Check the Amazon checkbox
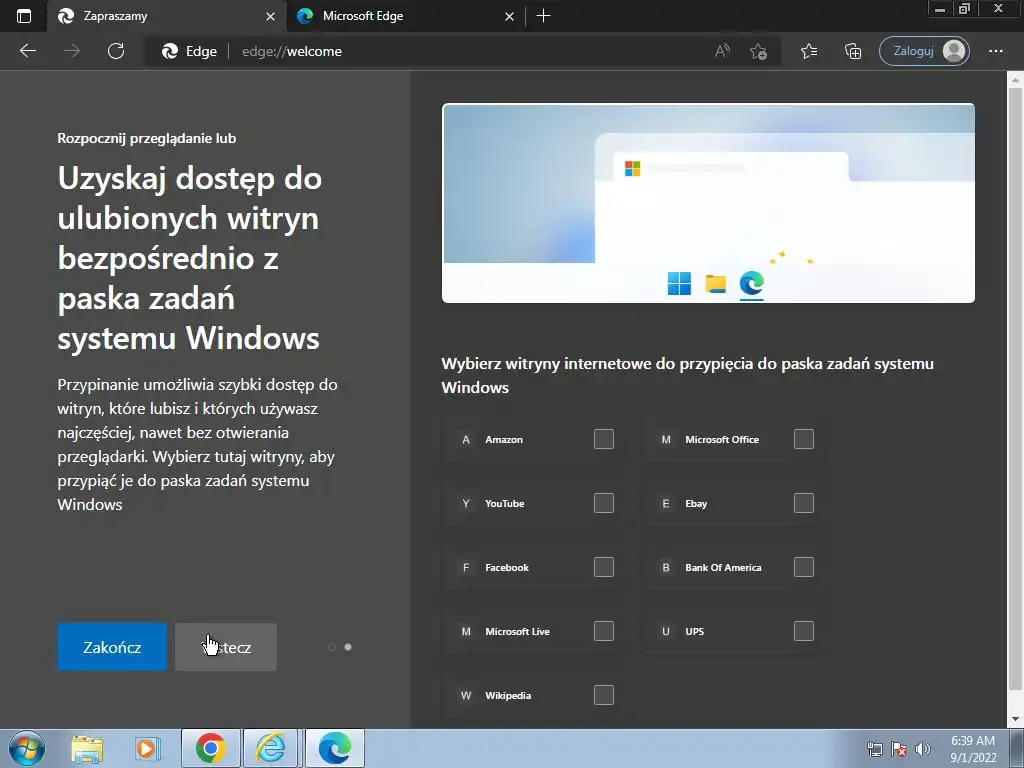This screenshot has width=1024, height=768. (604, 440)
